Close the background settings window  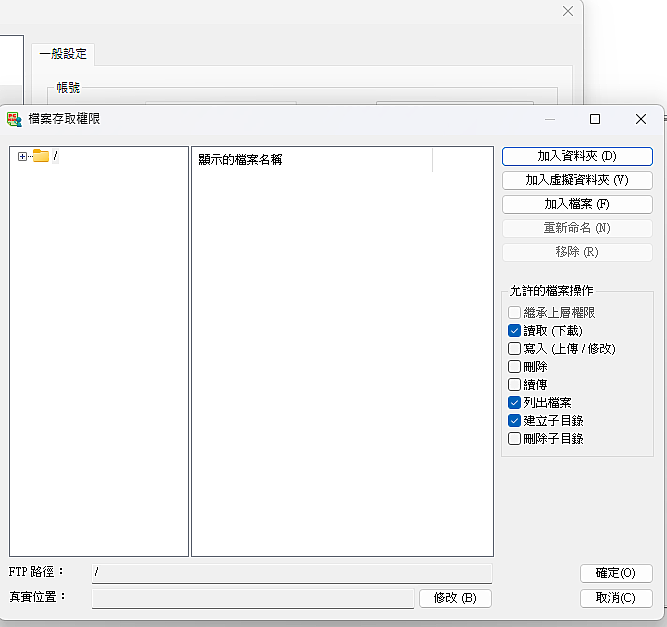click(x=568, y=11)
